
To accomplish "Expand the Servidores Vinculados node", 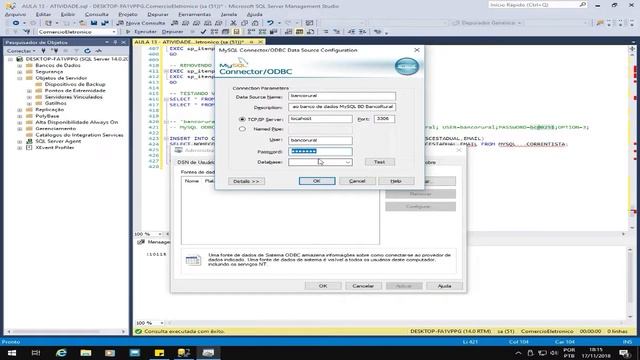I will (29, 97).
